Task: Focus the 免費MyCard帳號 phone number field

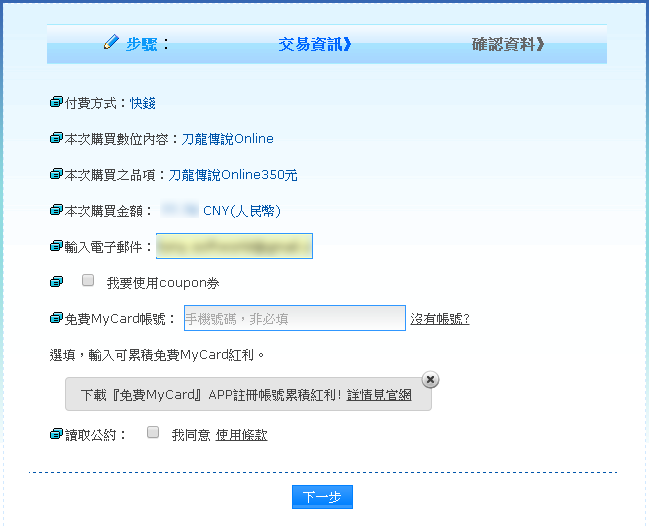Action: click(x=295, y=318)
